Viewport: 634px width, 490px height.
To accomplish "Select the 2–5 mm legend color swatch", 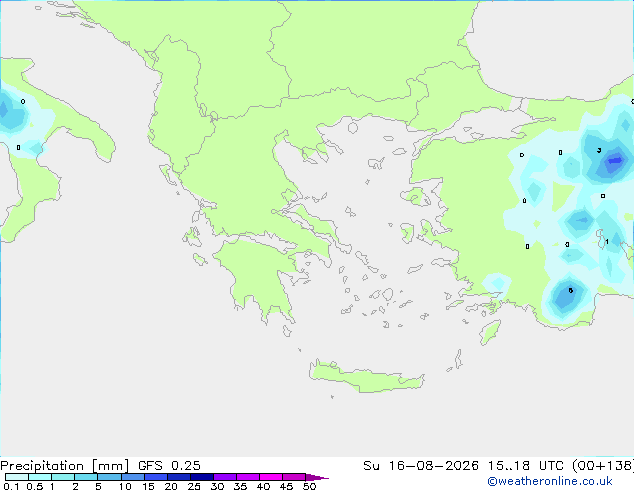I will point(86,477).
